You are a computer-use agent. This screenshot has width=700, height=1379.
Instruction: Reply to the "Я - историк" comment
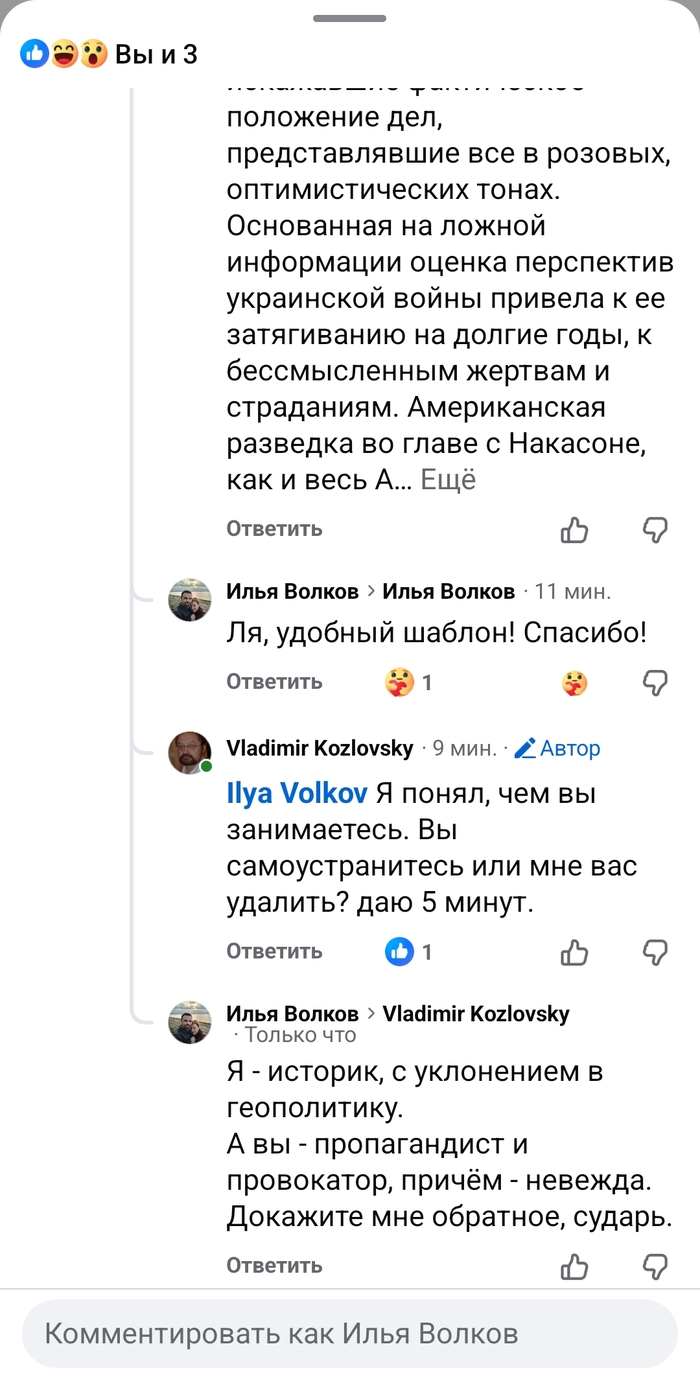coord(274,1266)
